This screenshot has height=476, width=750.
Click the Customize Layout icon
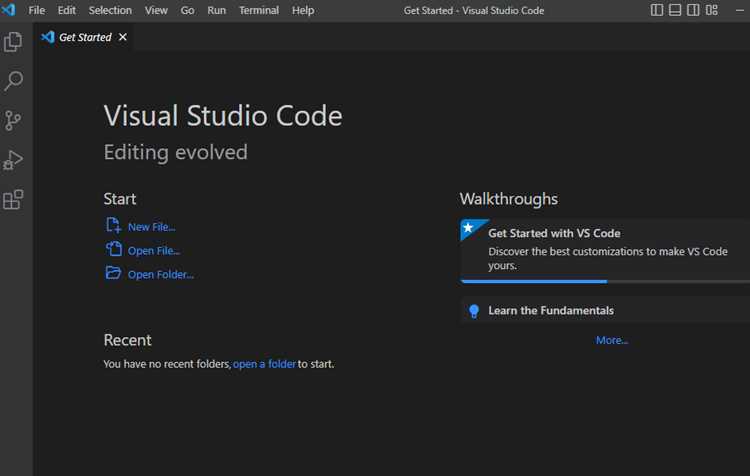712,10
